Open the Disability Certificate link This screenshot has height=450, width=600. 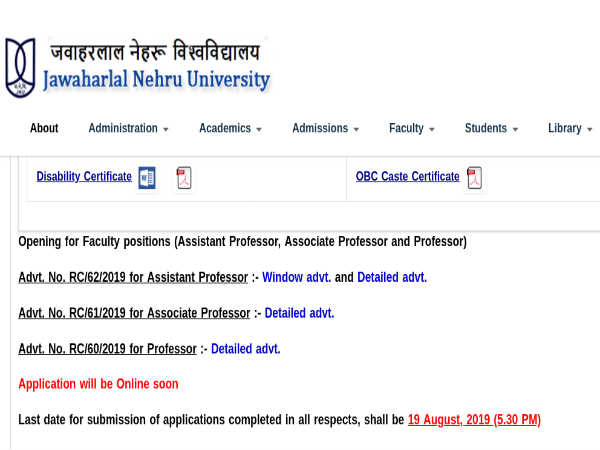(84, 176)
